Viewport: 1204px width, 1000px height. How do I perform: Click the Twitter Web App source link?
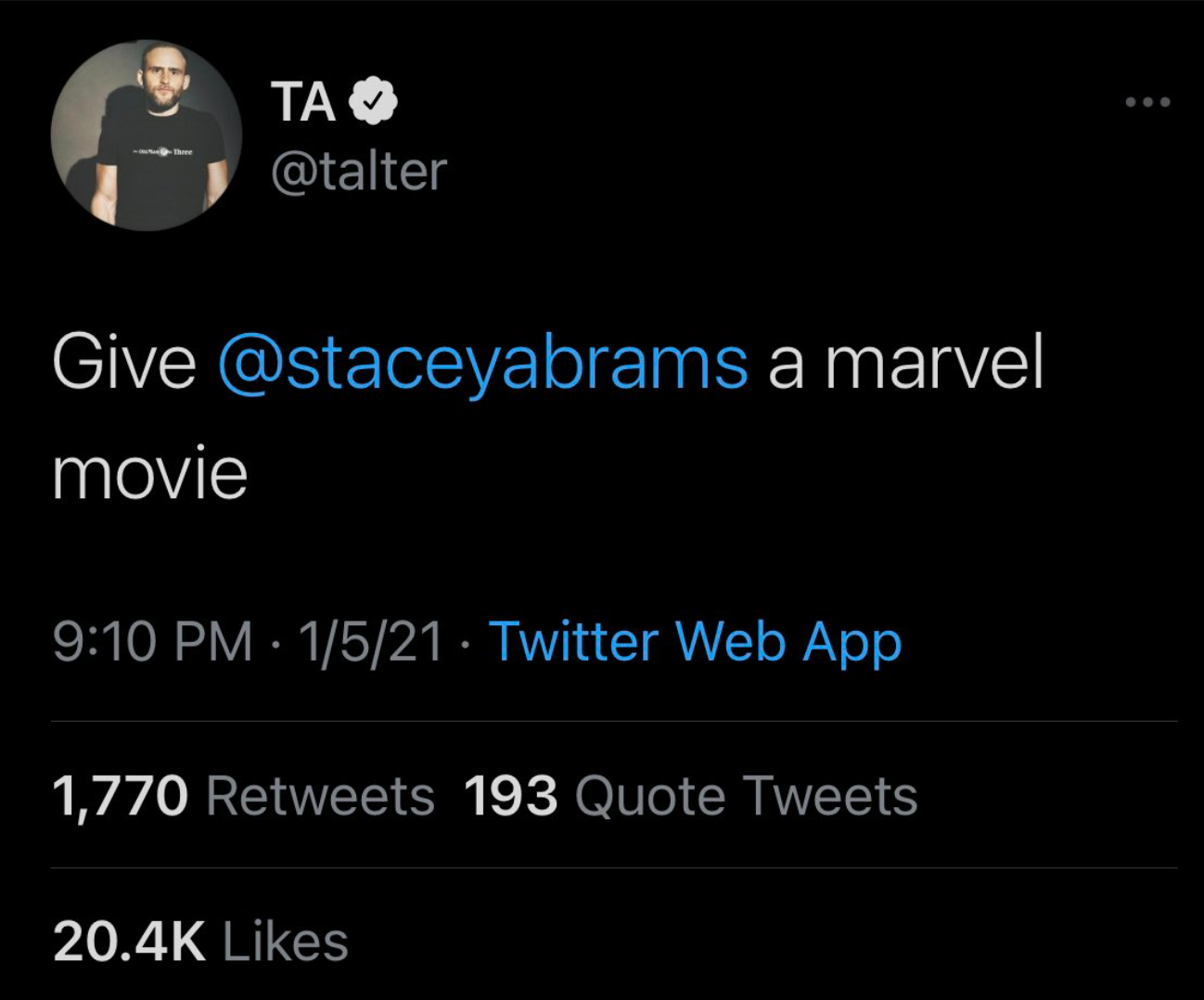click(x=695, y=642)
